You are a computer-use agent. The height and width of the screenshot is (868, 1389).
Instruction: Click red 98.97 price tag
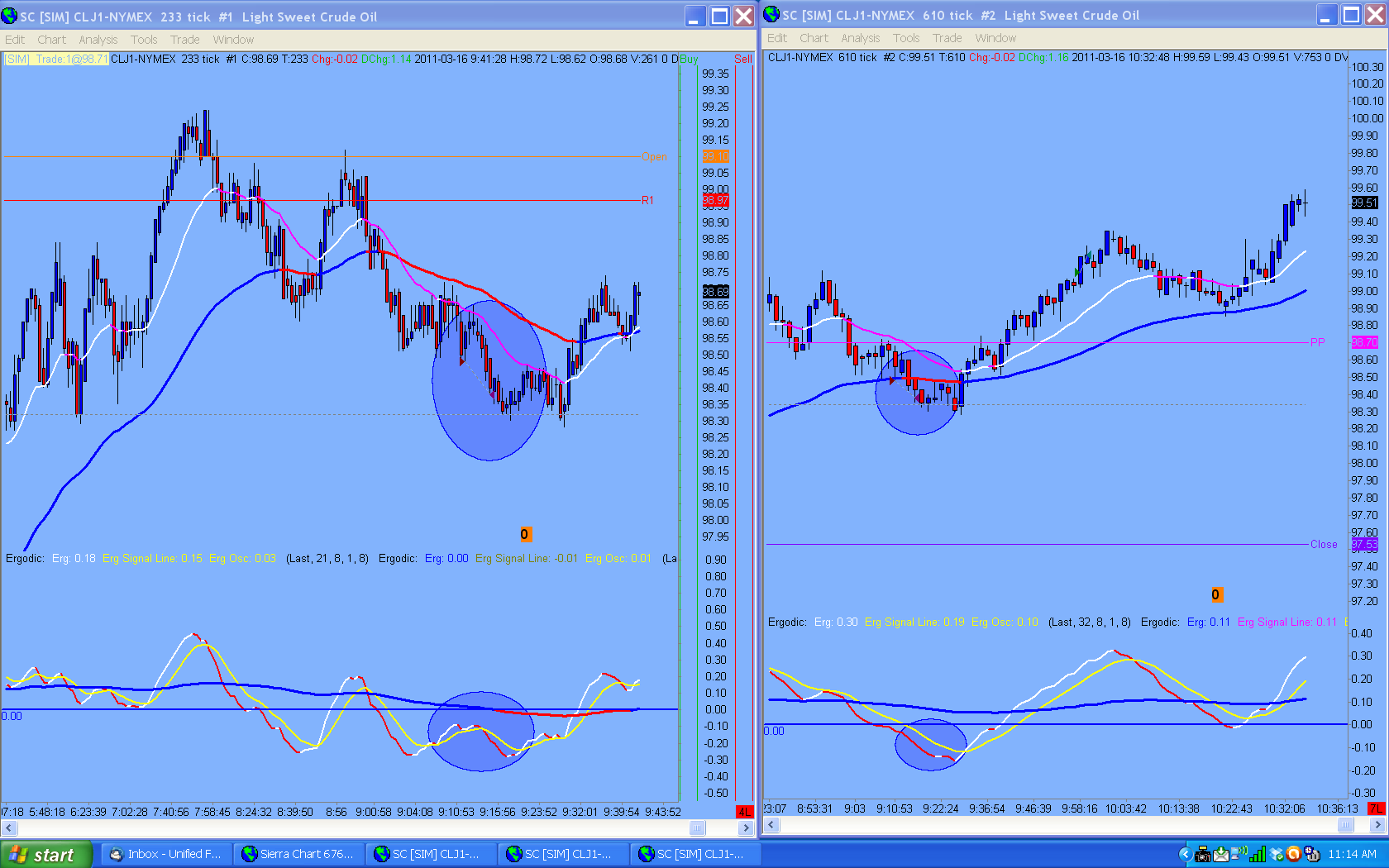tap(715, 200)
